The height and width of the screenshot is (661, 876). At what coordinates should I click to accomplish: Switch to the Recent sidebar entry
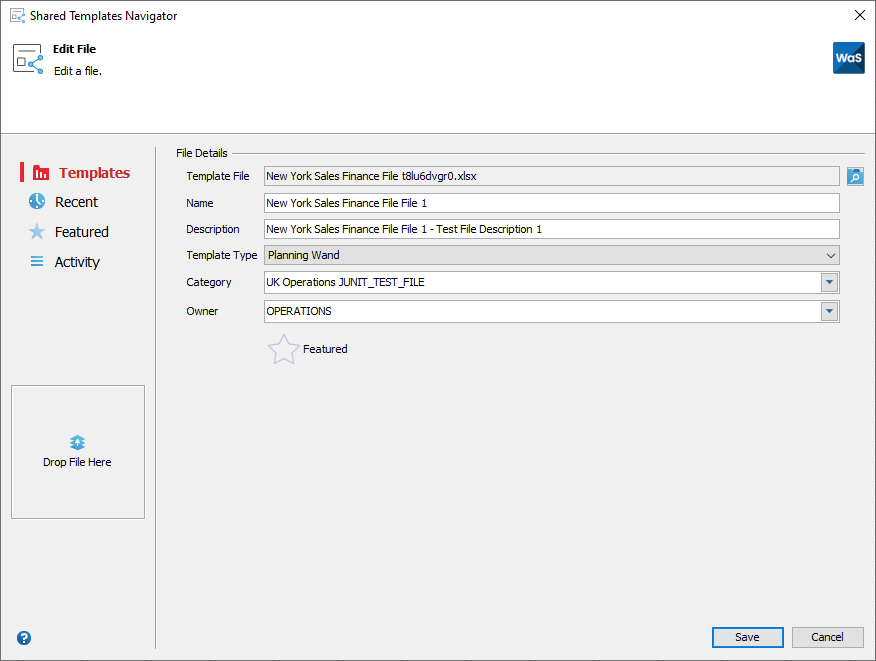coord(74,201)
